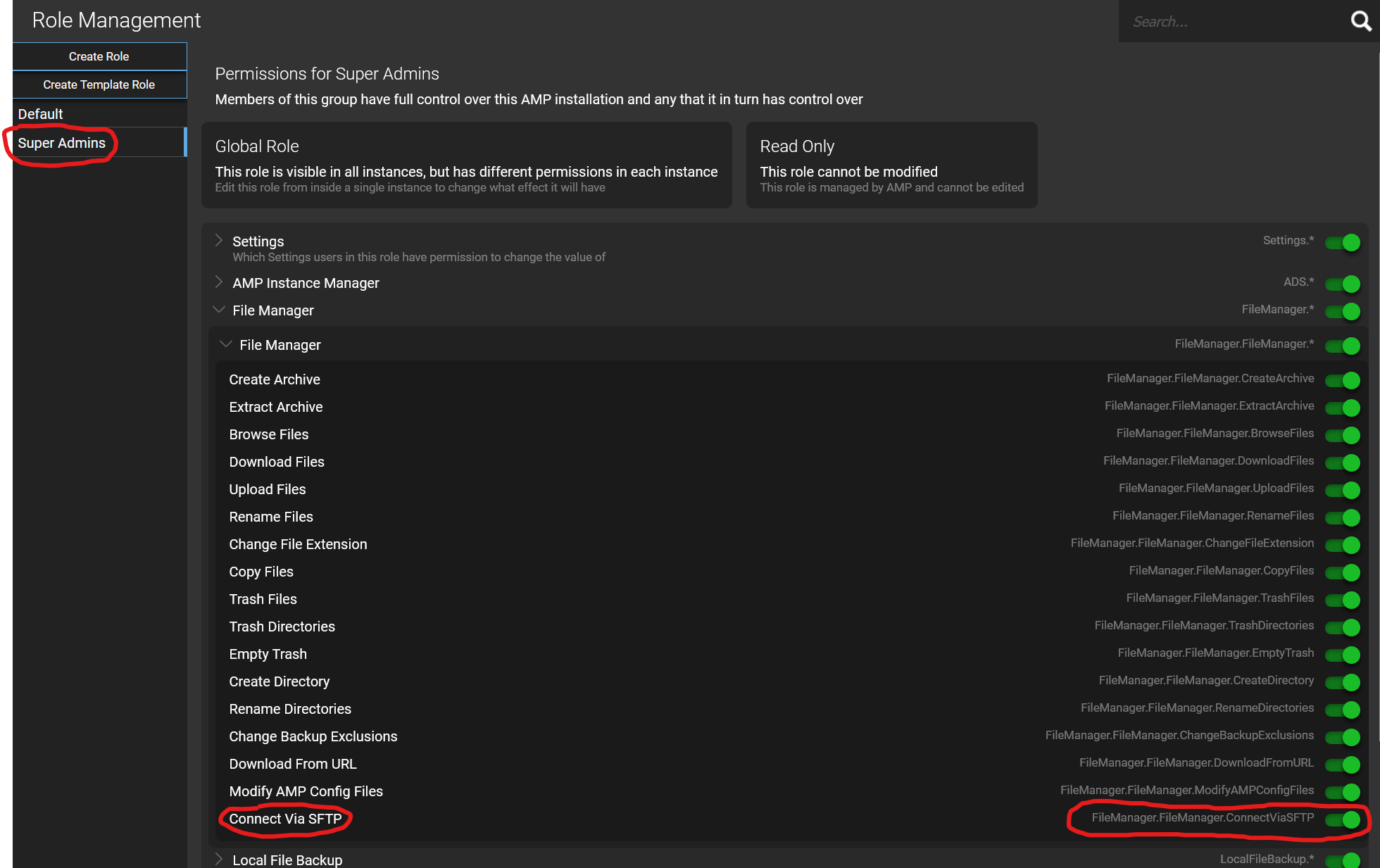Toggle the Rename Files permission
This screenshot has width=1380, height=868.
[x=1343, y=517]
